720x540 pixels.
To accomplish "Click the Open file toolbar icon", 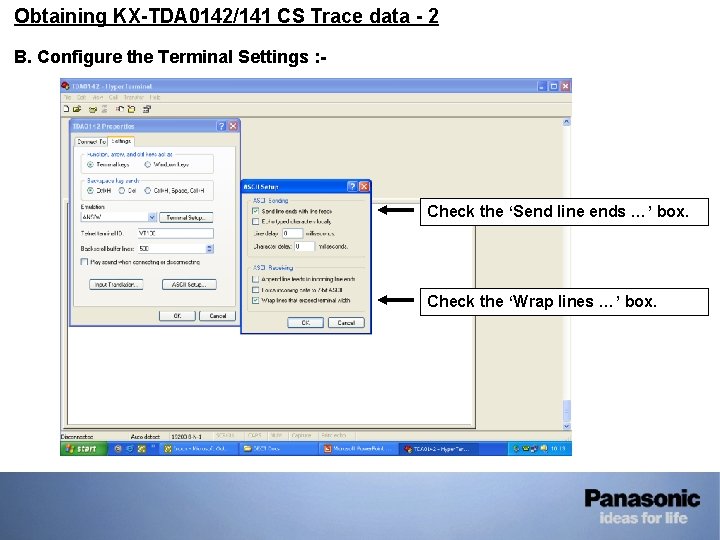I will pos(77,109).
